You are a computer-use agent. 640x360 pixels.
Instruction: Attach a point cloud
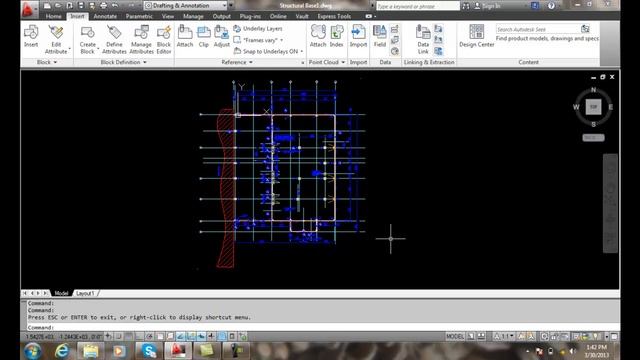coord(318,36)
